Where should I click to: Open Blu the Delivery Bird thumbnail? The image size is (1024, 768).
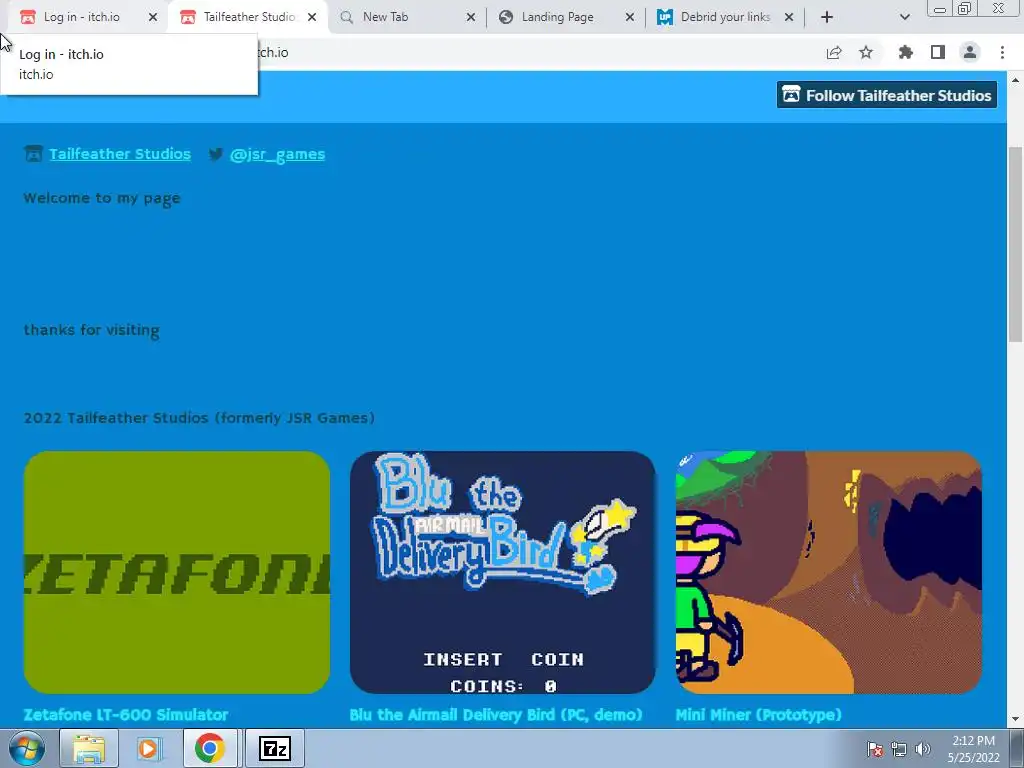pos(503,572)
